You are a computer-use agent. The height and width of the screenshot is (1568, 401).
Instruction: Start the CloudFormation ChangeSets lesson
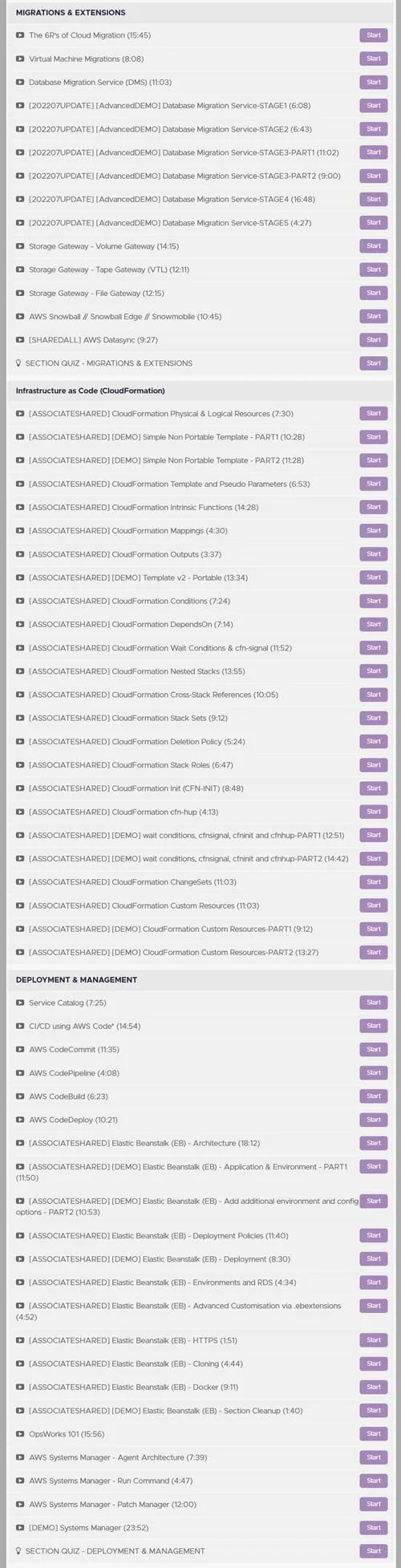tap(374, 881)
